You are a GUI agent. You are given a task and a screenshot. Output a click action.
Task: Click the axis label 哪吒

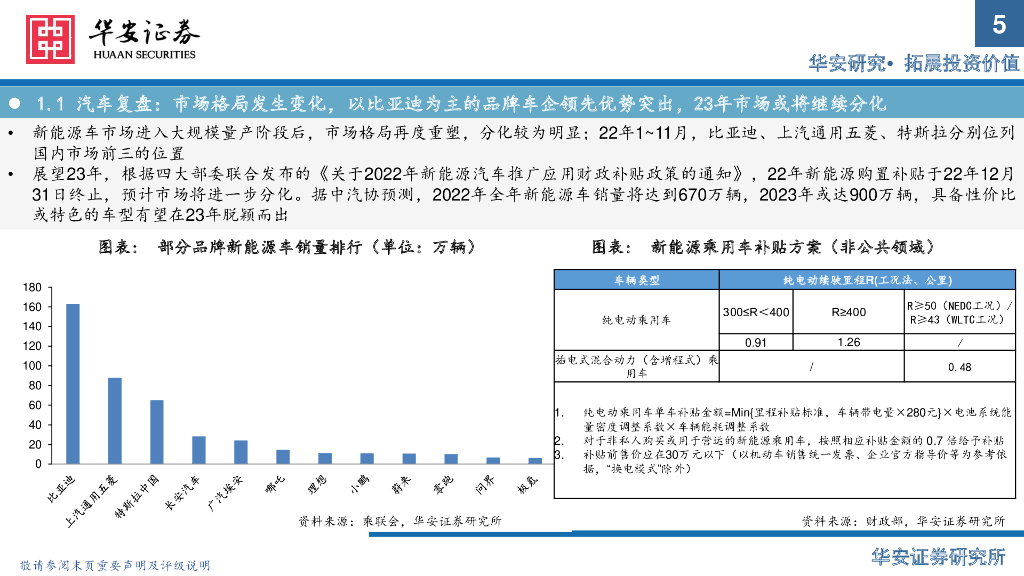point(275,485)
